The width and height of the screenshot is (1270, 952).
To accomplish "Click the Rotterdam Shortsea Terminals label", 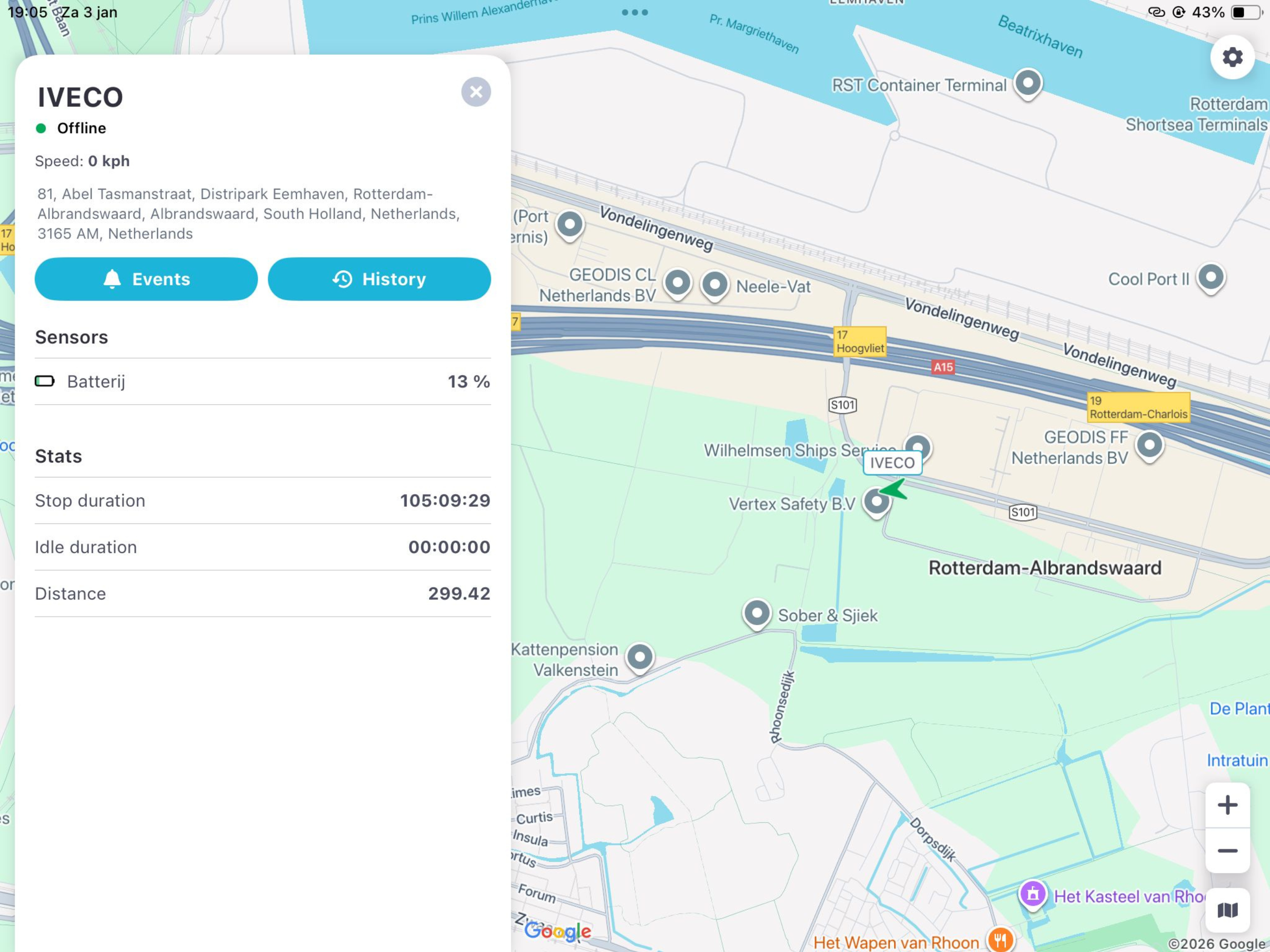I will pyautogui.click(x=1197, y=114).
